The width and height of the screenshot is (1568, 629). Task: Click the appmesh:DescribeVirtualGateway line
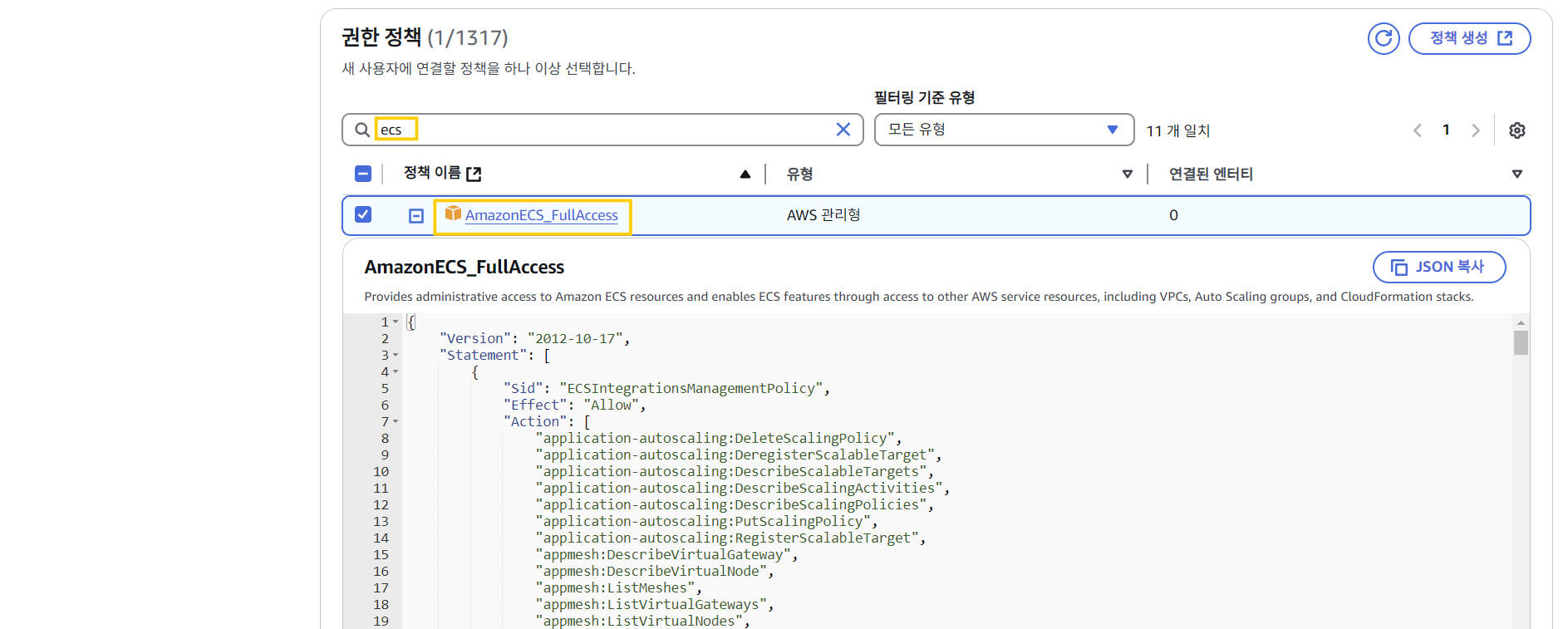tap(667, 554)
